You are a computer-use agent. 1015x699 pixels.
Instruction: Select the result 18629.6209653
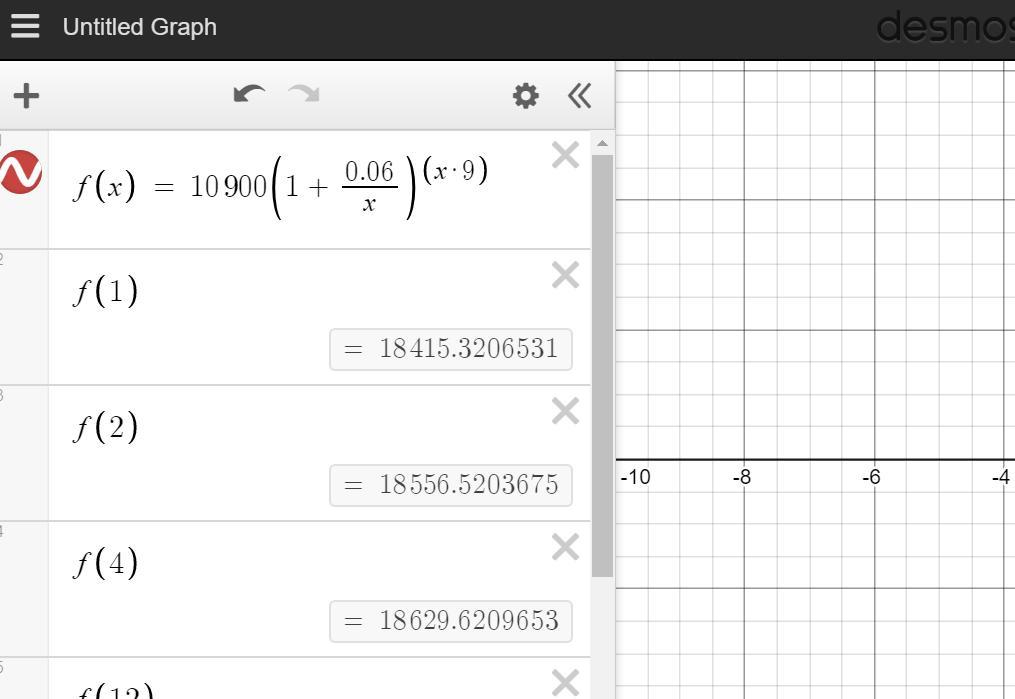[451, 621]
